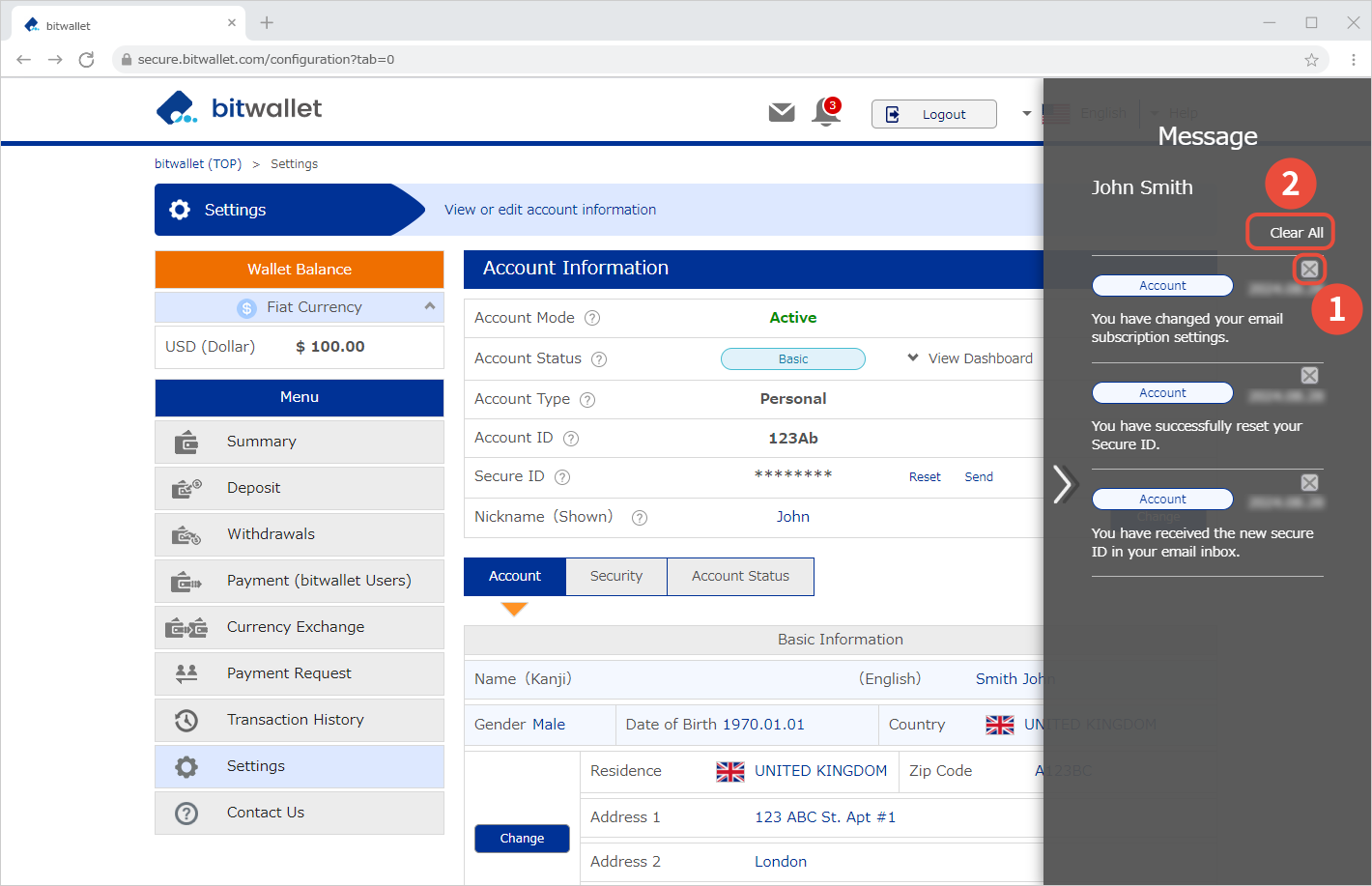Dismiss the new secure ID received message
The image size is (1372, 886).
pos(1309,483)
